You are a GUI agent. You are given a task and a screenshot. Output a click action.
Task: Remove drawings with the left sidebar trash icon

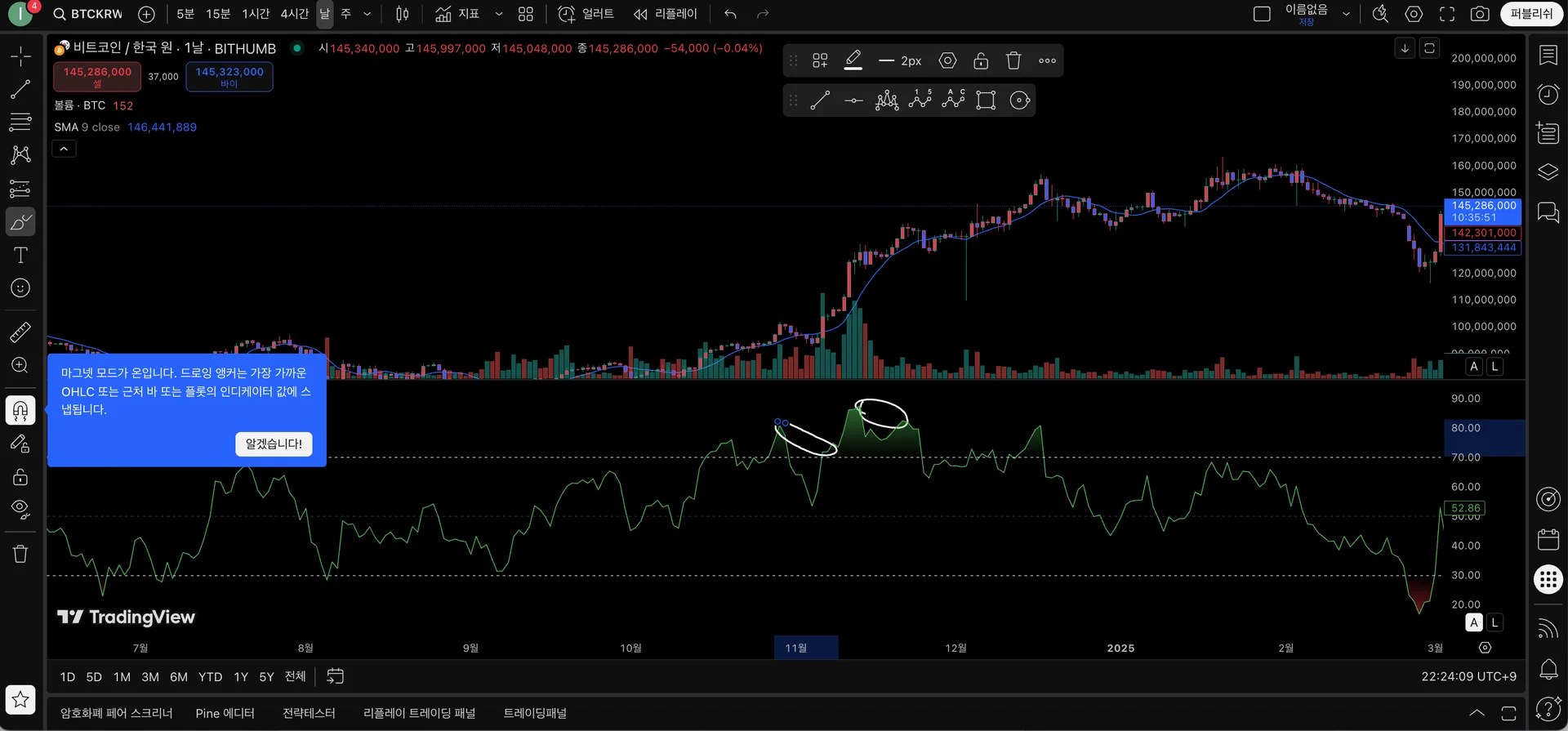(x=20, y=554)
